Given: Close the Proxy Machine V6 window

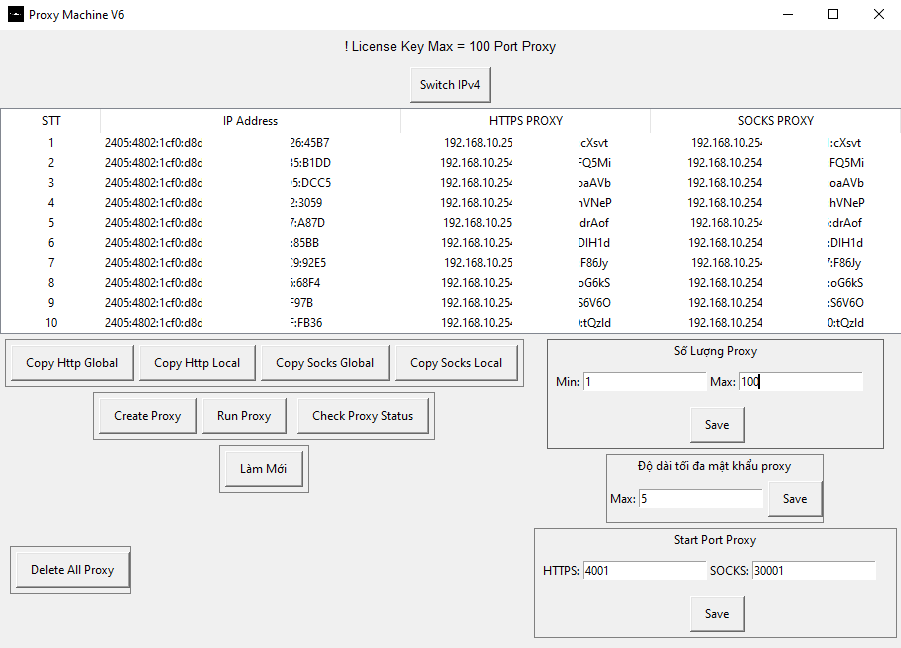Looking at the screenshot, I should coord(879,14).
